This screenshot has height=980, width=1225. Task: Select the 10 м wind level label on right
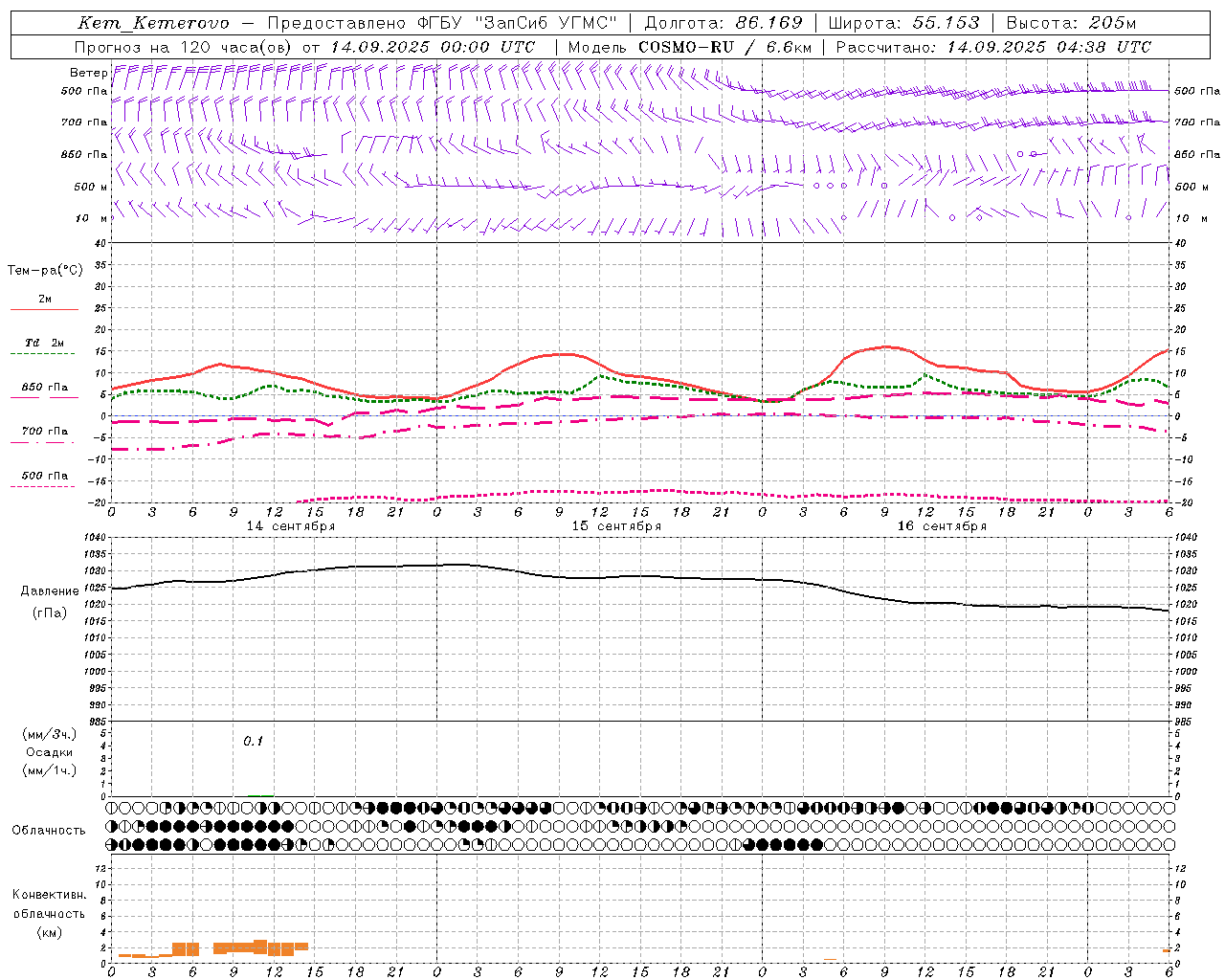tap(1192, 219)
